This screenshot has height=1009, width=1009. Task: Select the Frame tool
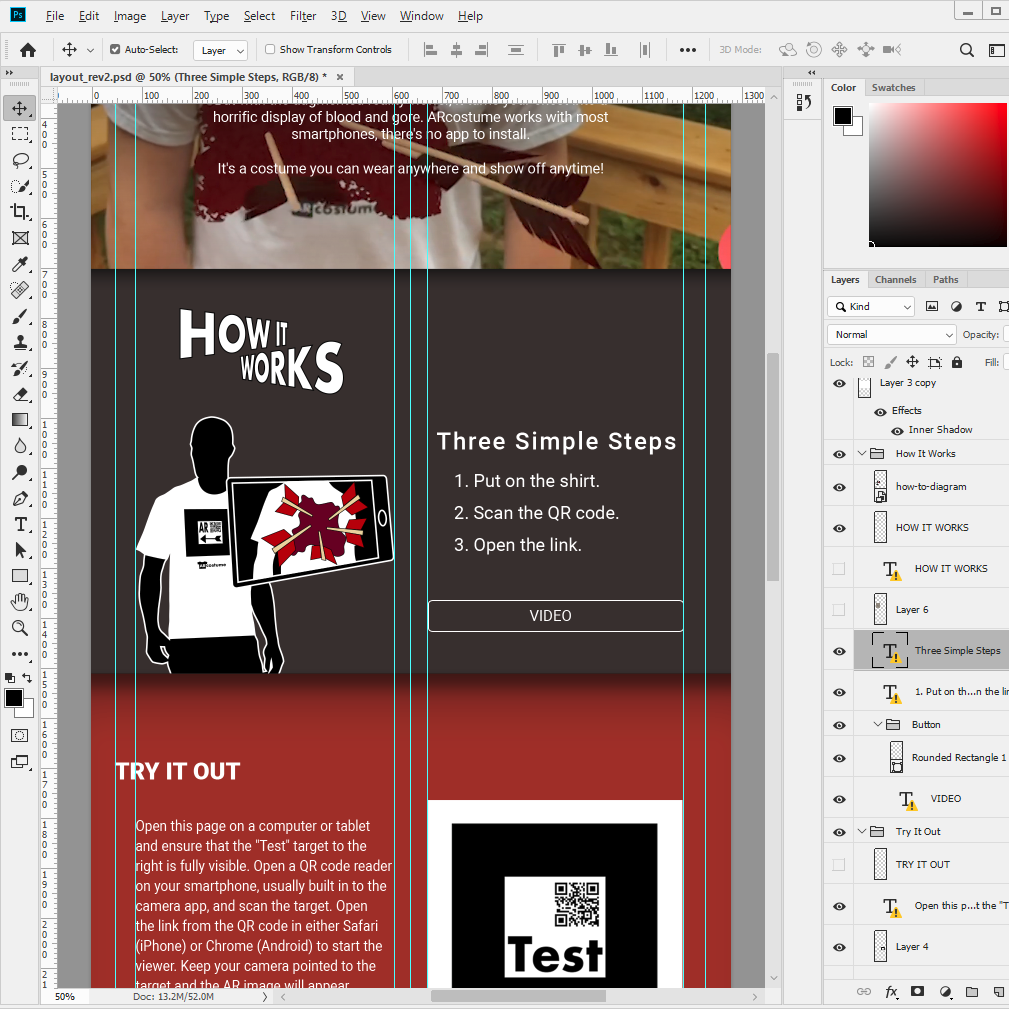point(20,238)
